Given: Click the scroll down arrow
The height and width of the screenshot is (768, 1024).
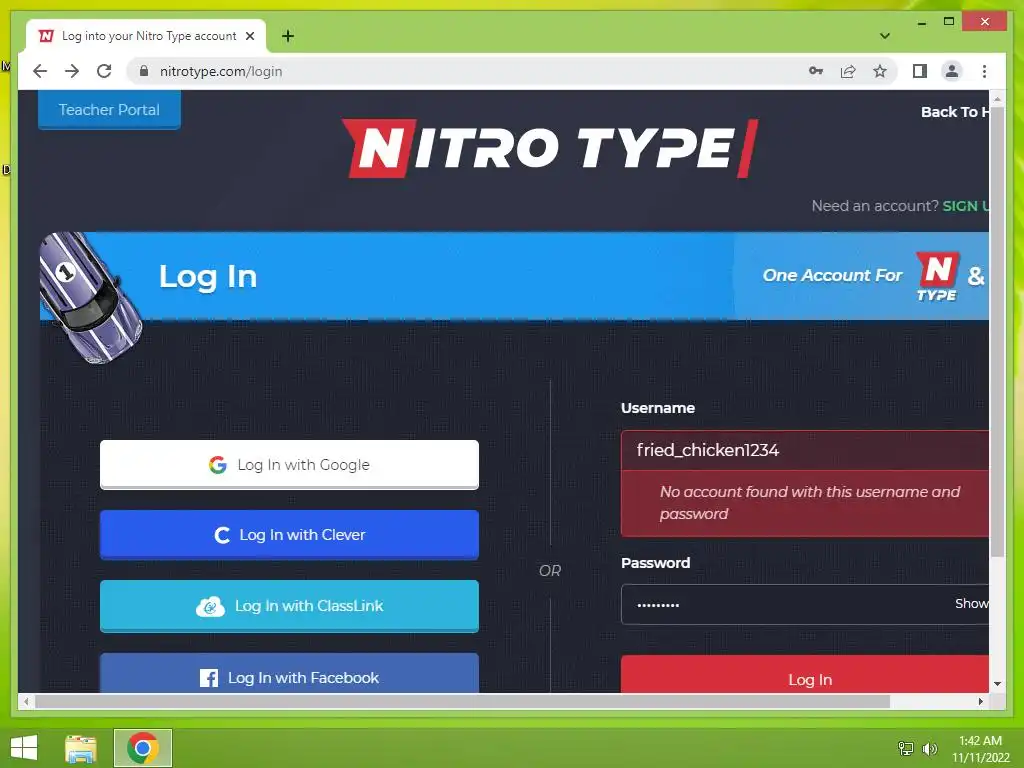Looking at the screenshot, I should pyautogui.click(x=997, y=684).
